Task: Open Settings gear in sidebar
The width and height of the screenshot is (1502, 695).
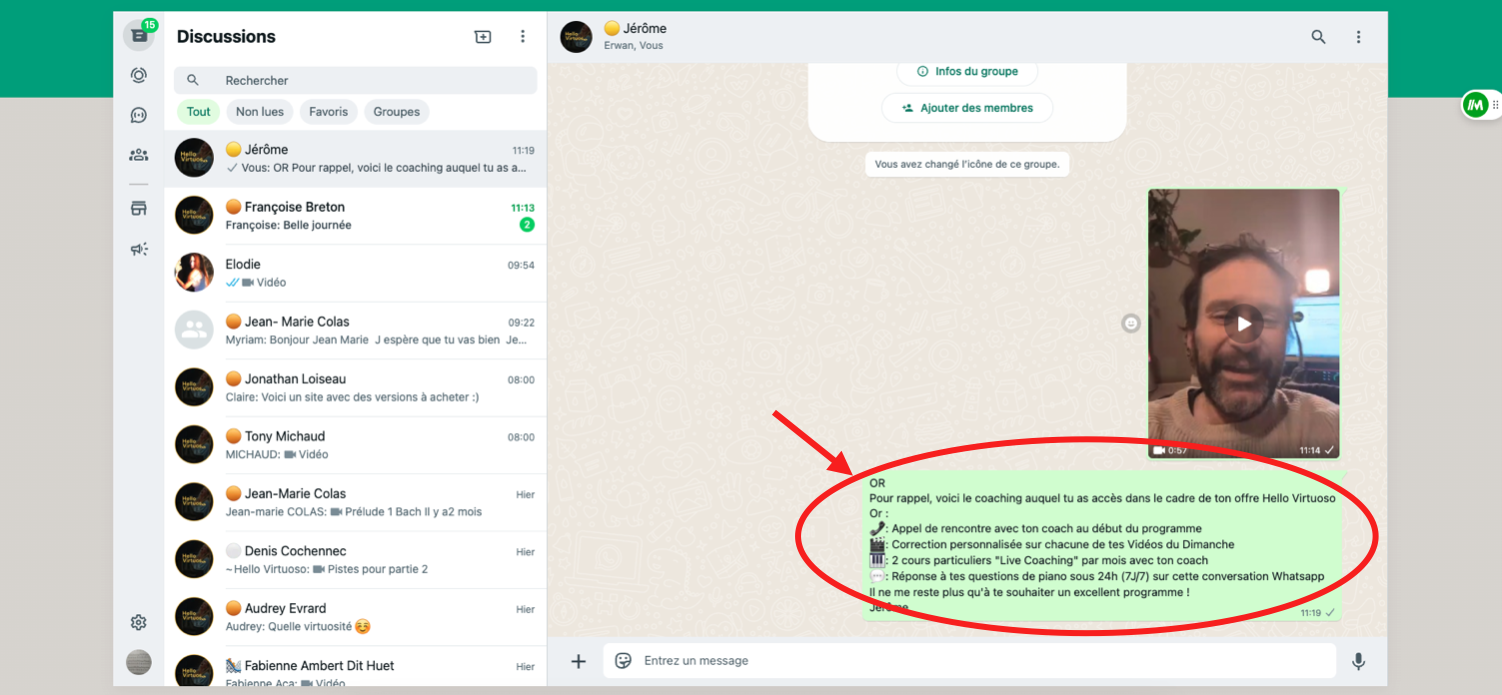Action: tap(139, 622)
